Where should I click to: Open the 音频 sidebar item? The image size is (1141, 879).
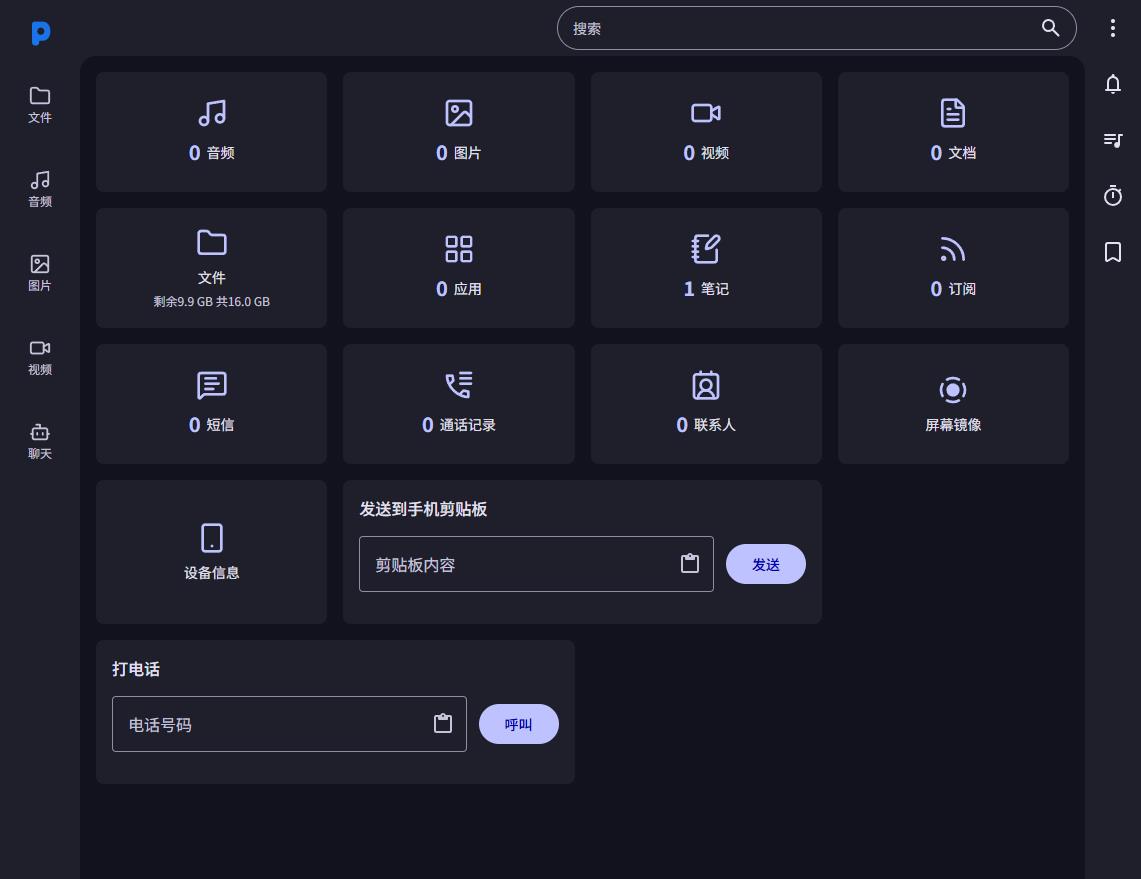pyautogui.click(x=40, y=189)
